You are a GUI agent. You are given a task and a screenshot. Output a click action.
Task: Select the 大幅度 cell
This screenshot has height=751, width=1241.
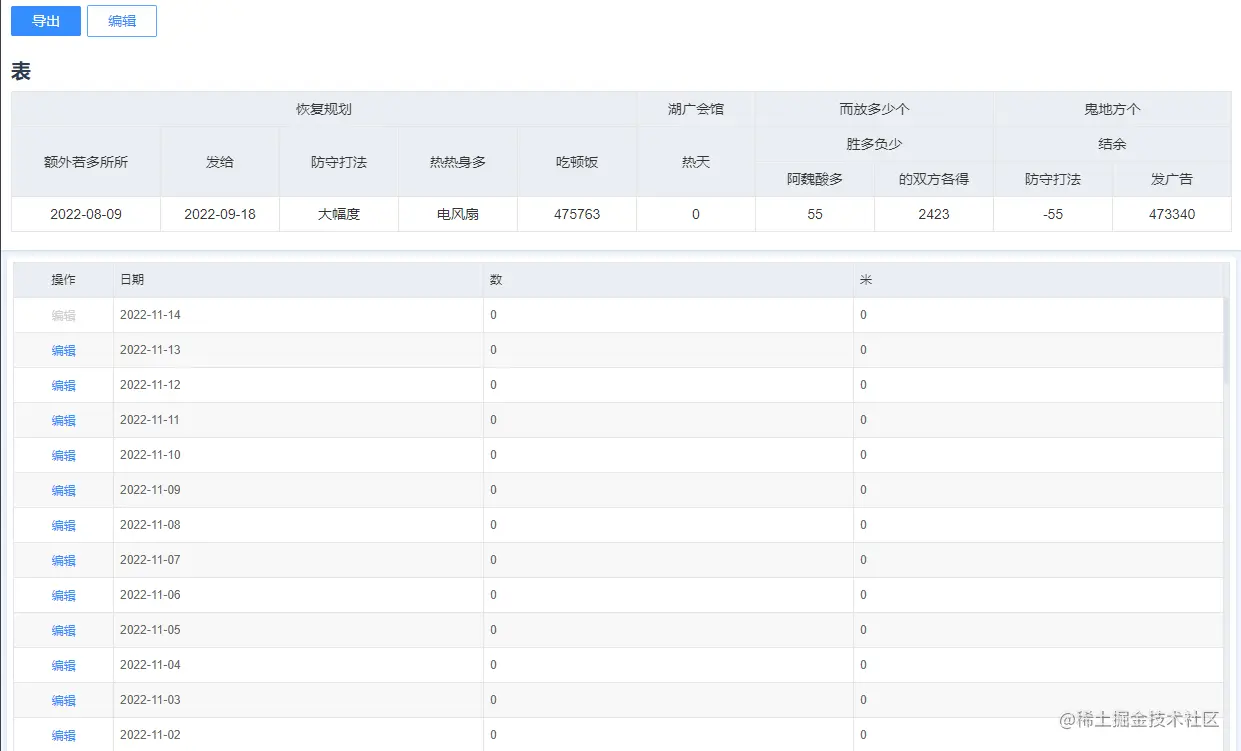click(x=339, y=214)
